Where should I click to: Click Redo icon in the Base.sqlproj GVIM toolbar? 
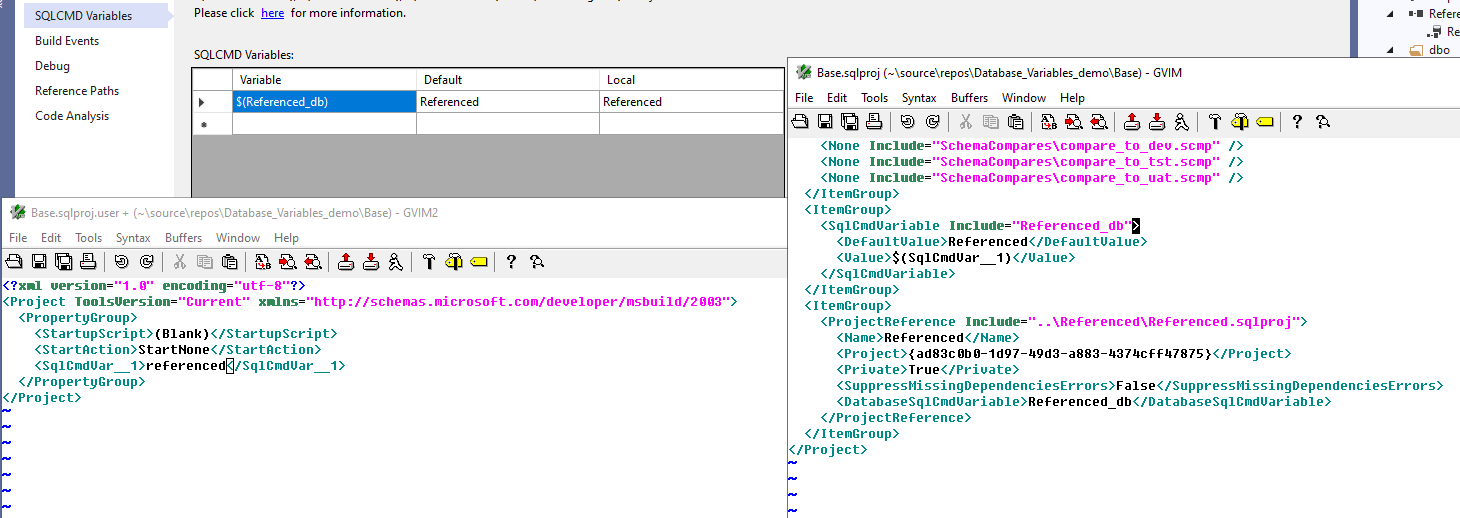click(x=933, y=122)
